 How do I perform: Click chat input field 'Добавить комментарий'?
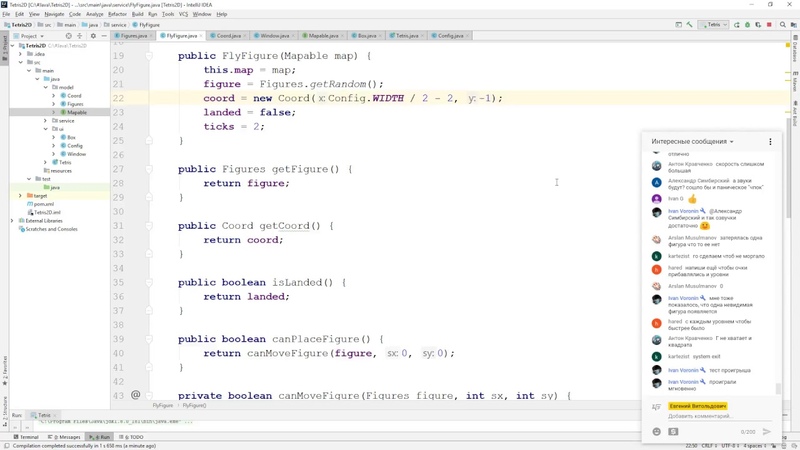pos(719,416)
